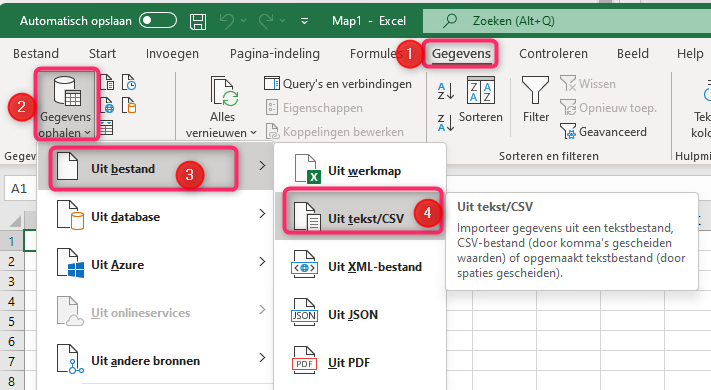The image size is (711, 390).
Task: Click the Select All corner triangle
Action: pyautogui.click(x=15, y=221)
